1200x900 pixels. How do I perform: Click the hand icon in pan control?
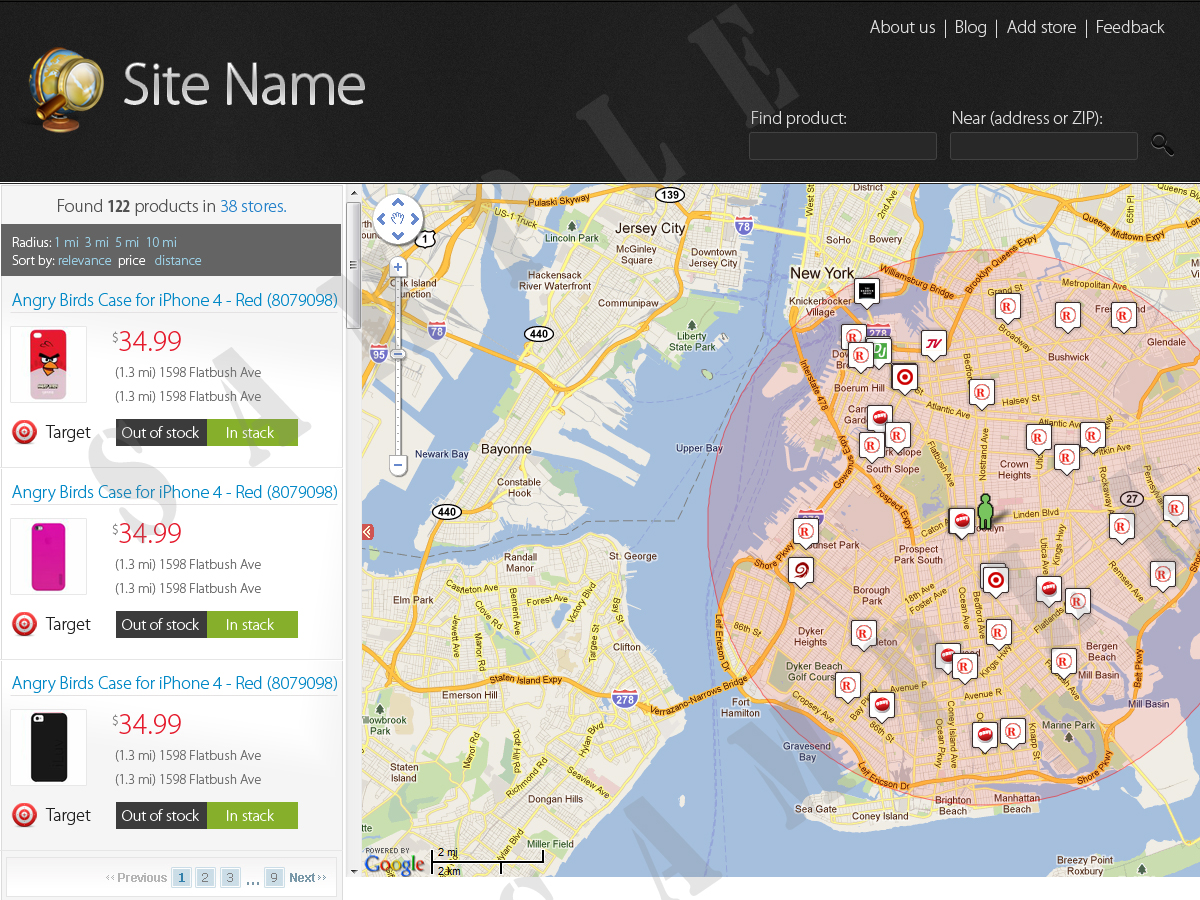pyautogui.click(x=398, y=219)
